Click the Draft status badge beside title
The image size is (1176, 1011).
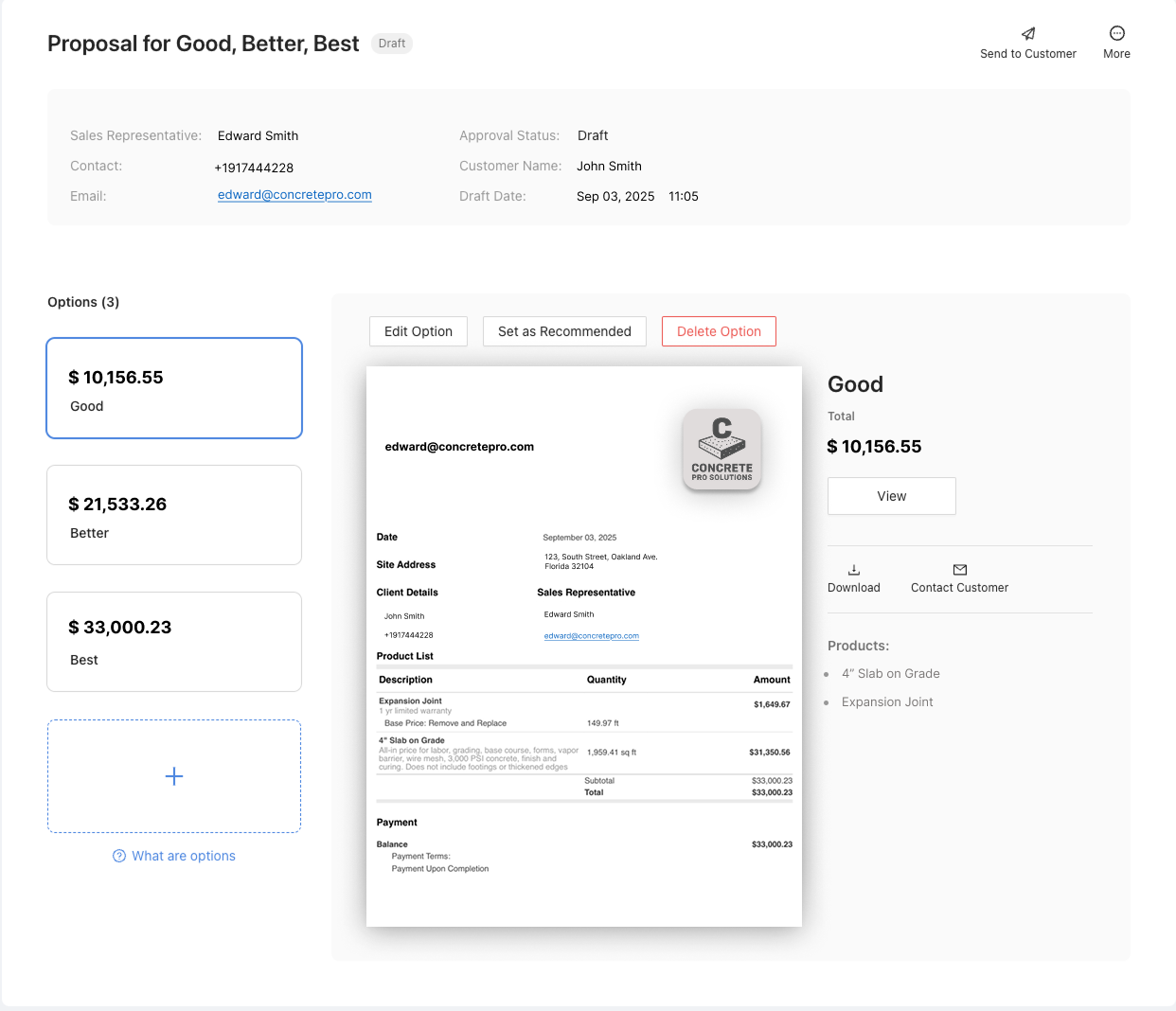392,44
